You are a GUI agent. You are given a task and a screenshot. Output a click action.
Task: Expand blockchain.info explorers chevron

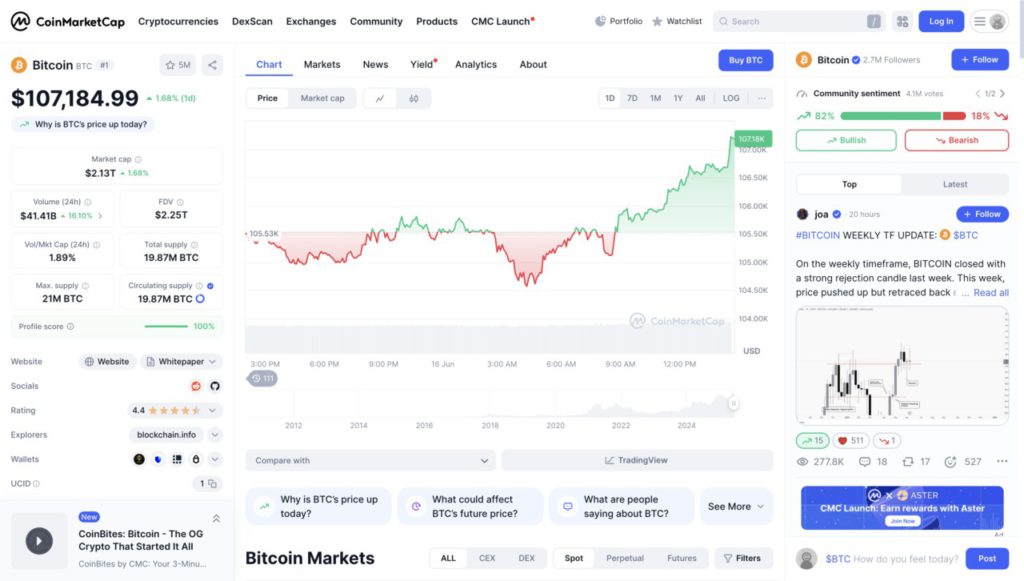(215, 435)
